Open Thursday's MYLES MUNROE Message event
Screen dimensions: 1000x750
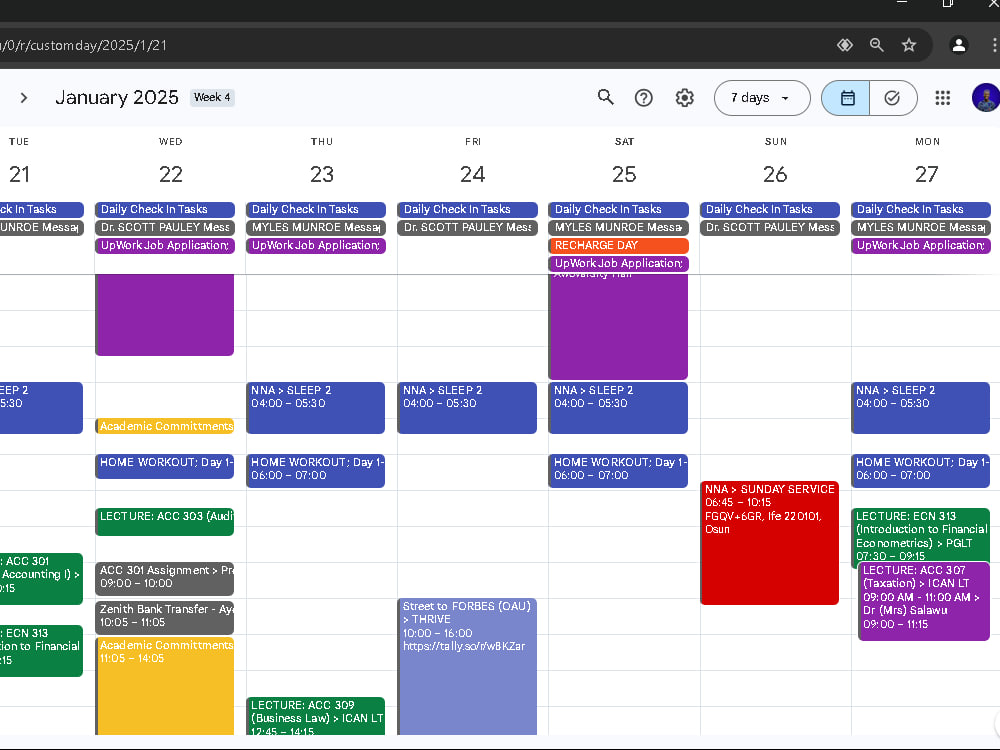click(x=316, y=228)
